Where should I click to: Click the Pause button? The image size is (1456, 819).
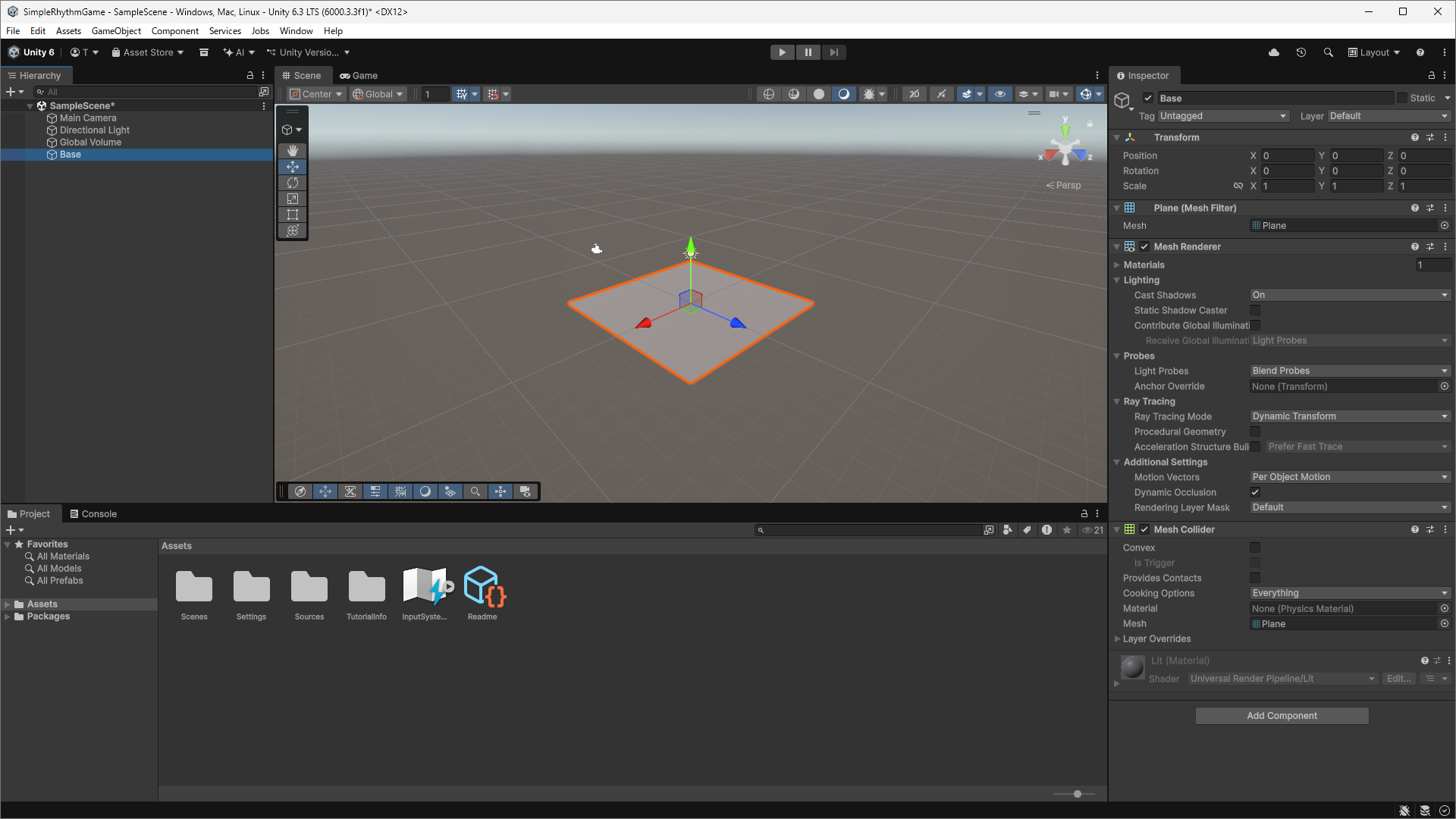pyautogui.click(x=808, y=52)
